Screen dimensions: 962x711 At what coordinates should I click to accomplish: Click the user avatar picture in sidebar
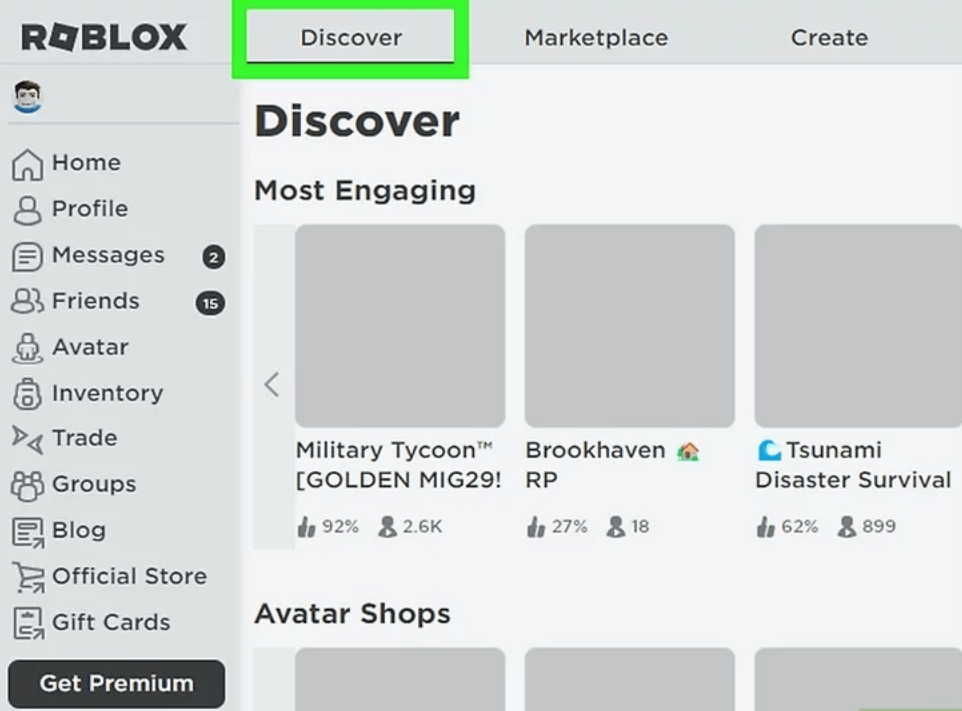pyautogui.click(x=28, y=97)
